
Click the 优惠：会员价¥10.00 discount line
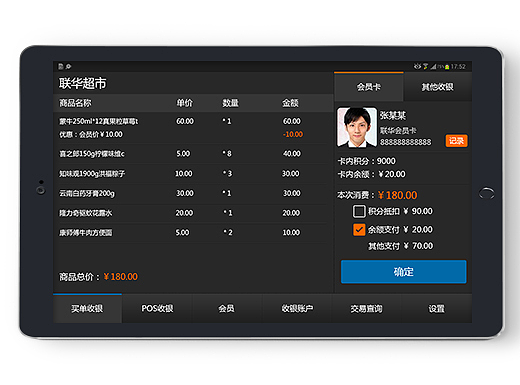point(91,134)
